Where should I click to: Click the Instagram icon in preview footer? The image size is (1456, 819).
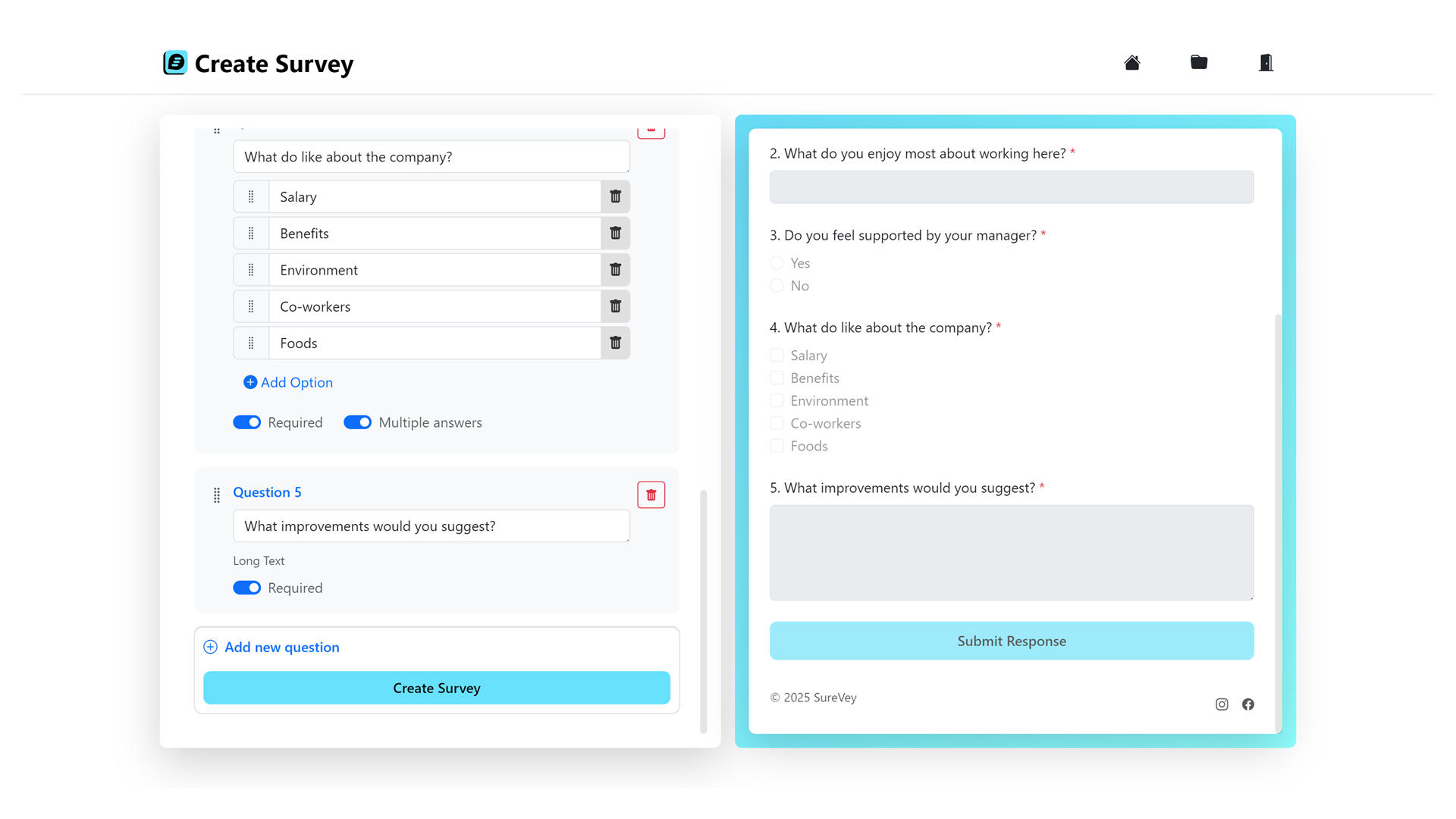1222,704
